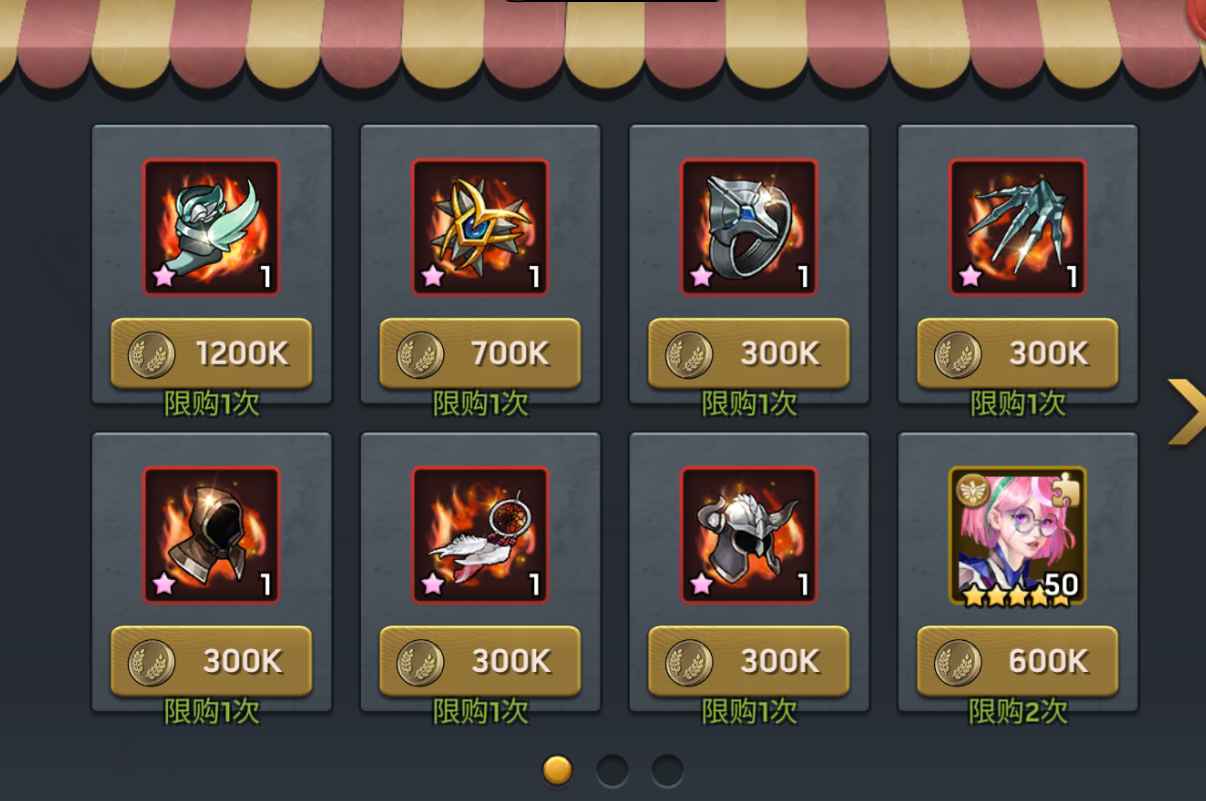Purchase the star shield for 700K

480,354
